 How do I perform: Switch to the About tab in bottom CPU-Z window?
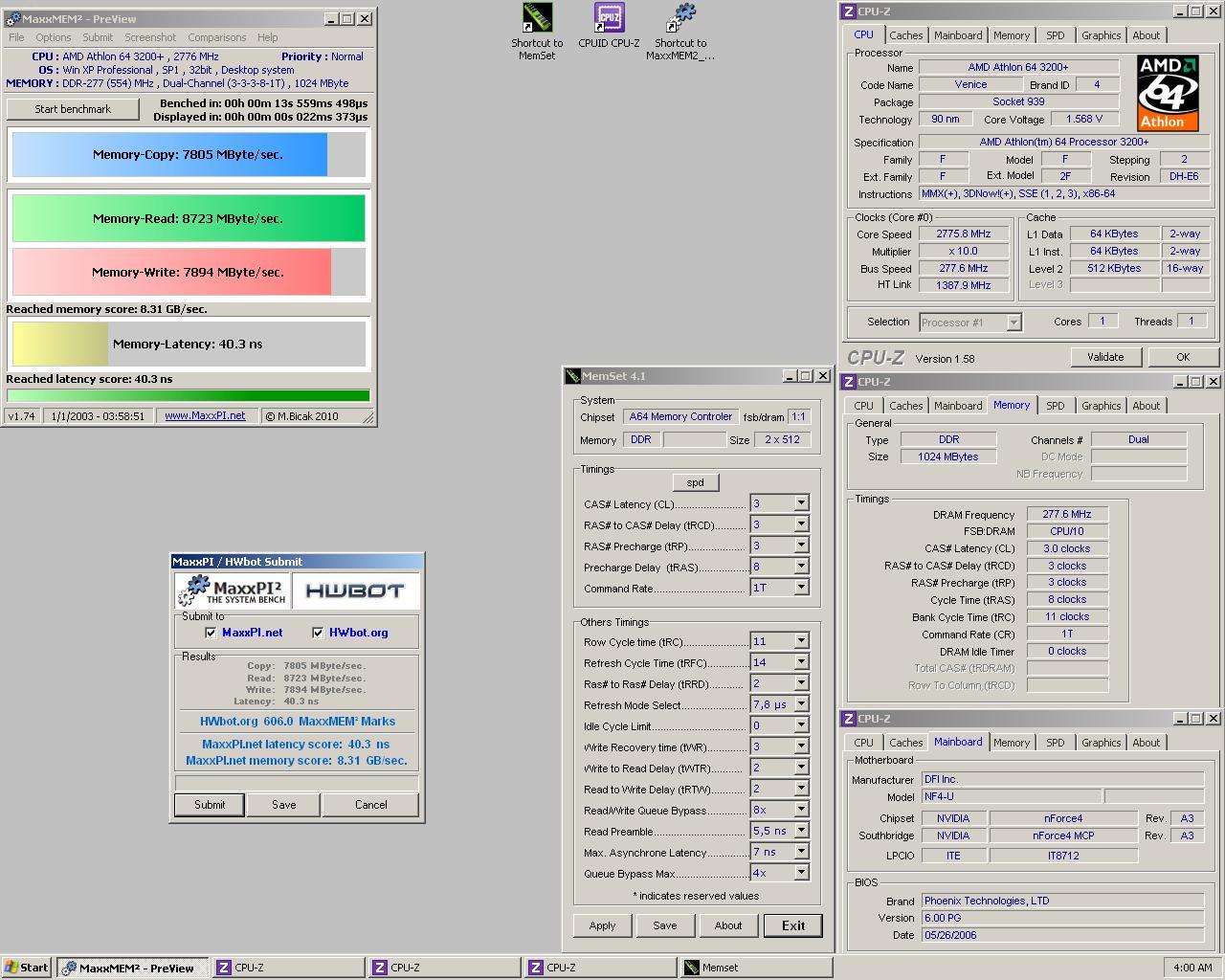coord(1146,743)
